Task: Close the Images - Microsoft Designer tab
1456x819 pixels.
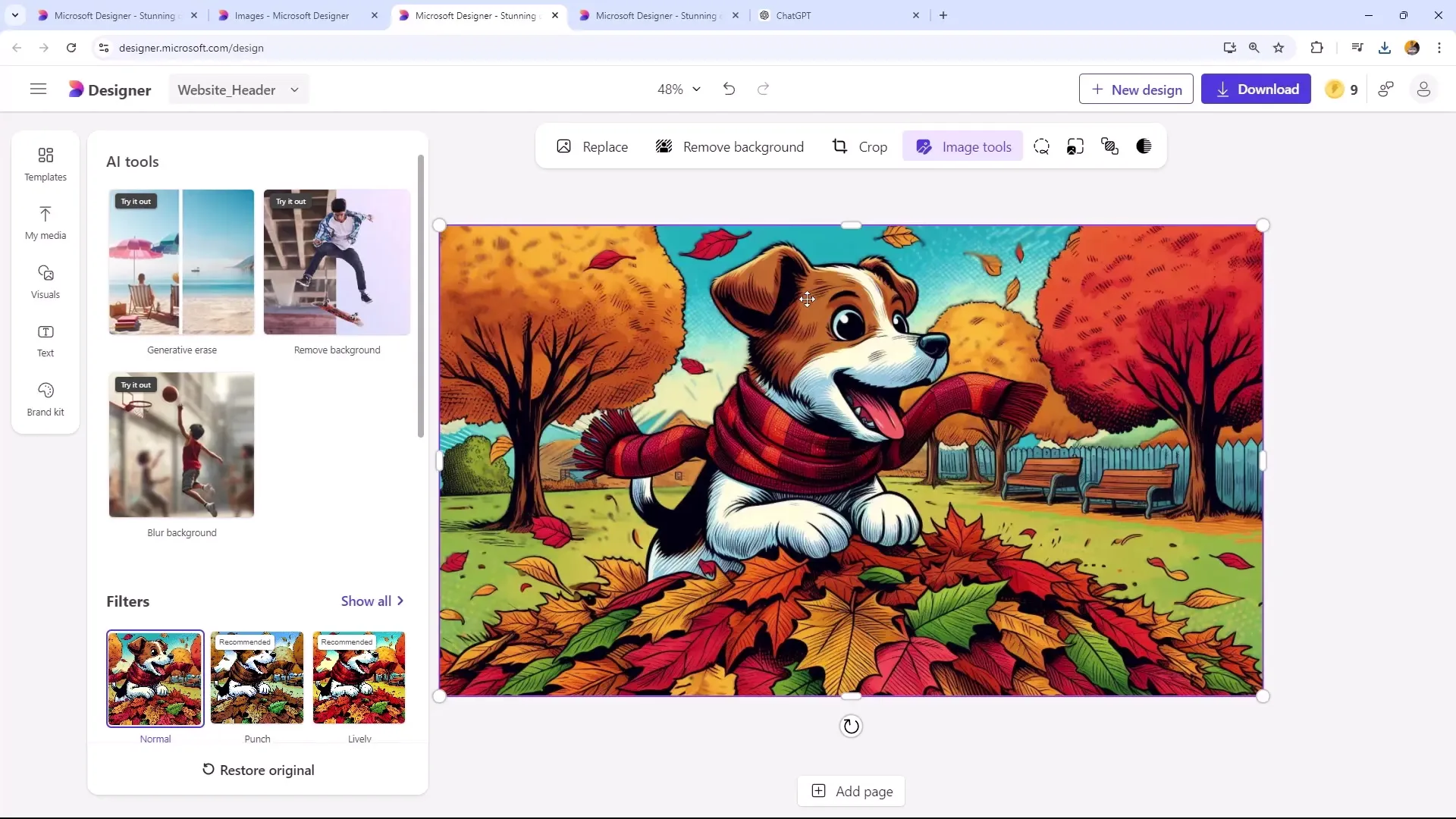Action: [375, 15]
